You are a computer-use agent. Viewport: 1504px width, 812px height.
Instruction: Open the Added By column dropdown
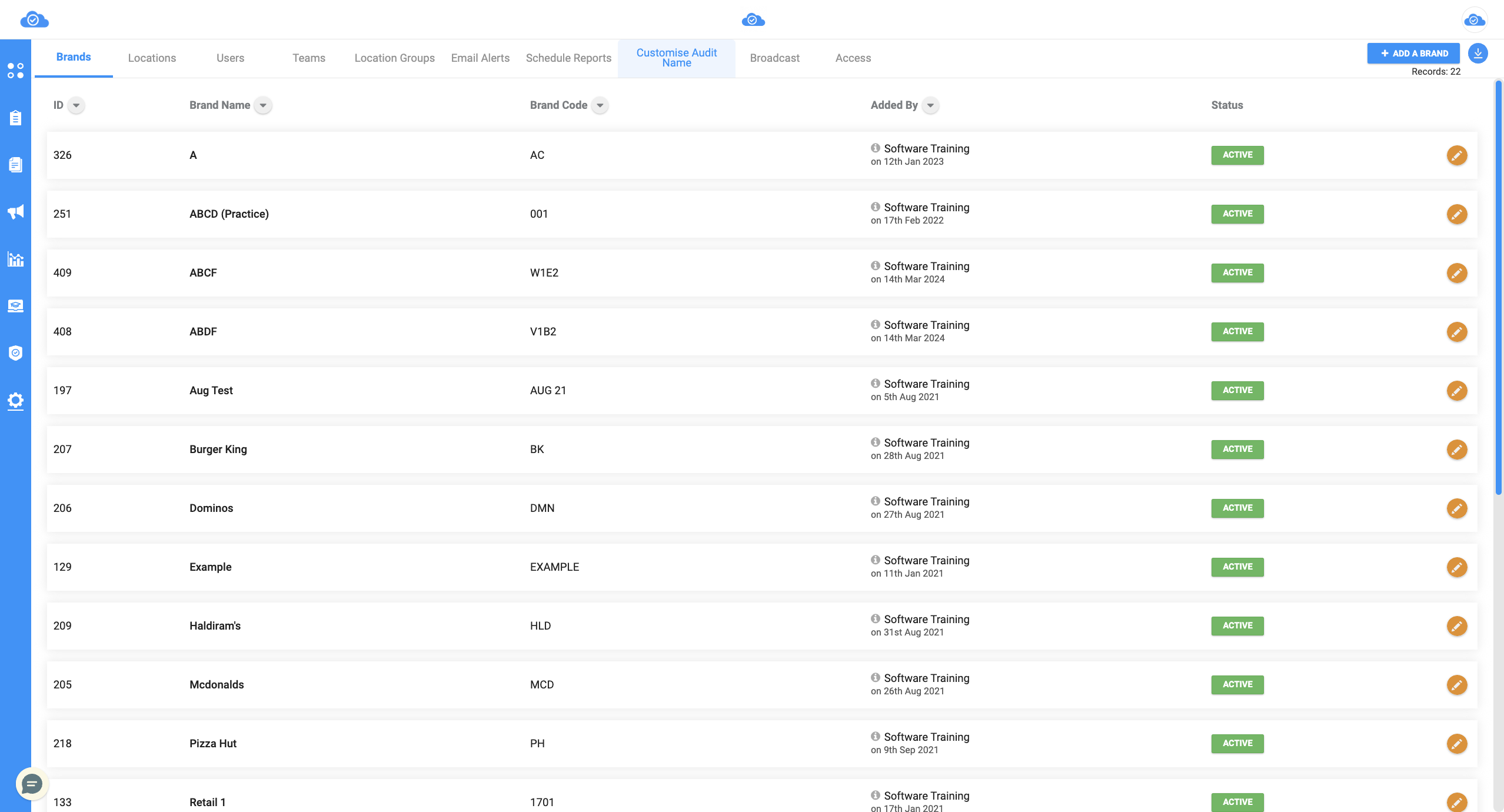(x=930, y=105)
